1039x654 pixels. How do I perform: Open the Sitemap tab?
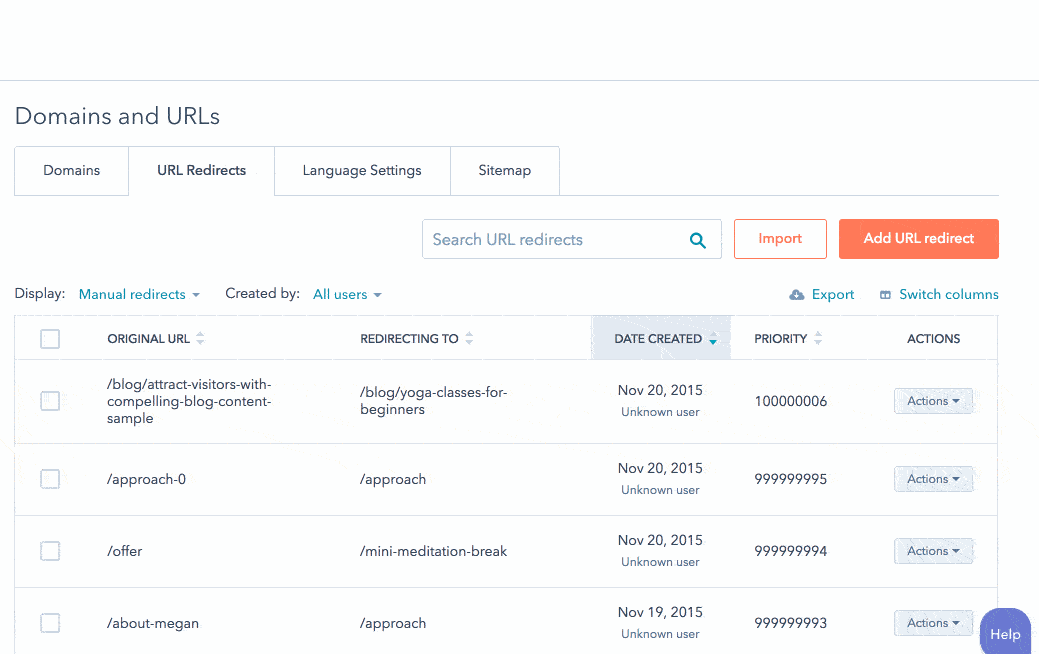(505, 170)
